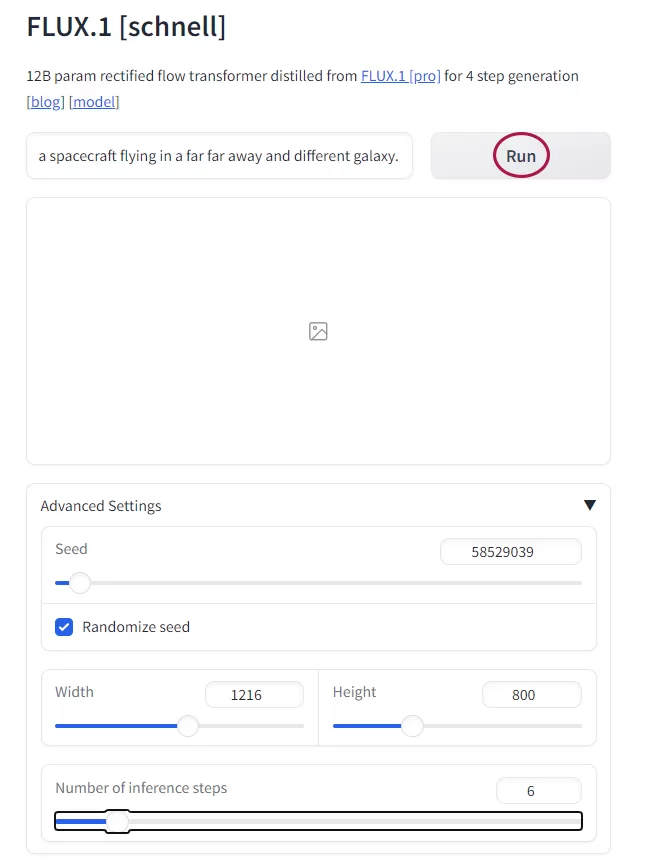Click the Width slider handle
This screenshot has height=865, width=646.
tap(188, 726)
